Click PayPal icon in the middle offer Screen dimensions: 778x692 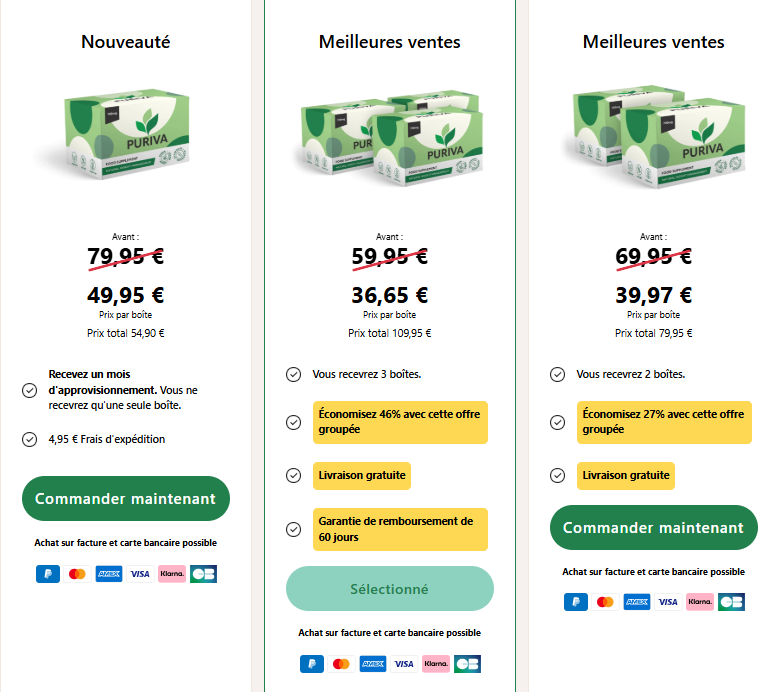[312, 664]
